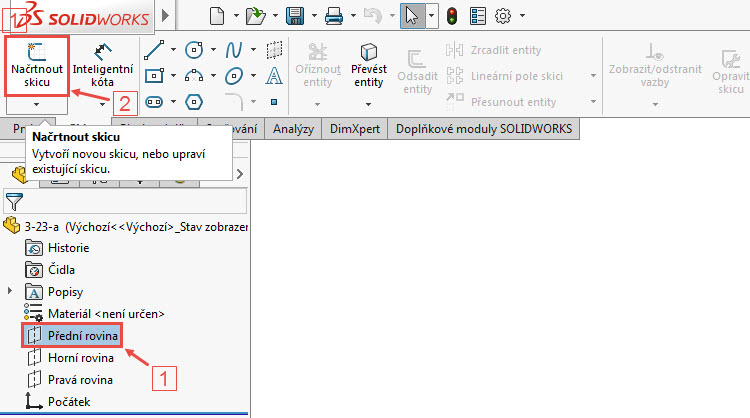Screen dimensions: 750x418
Task: Select the Point sketch tool
Action: [274, 102]
